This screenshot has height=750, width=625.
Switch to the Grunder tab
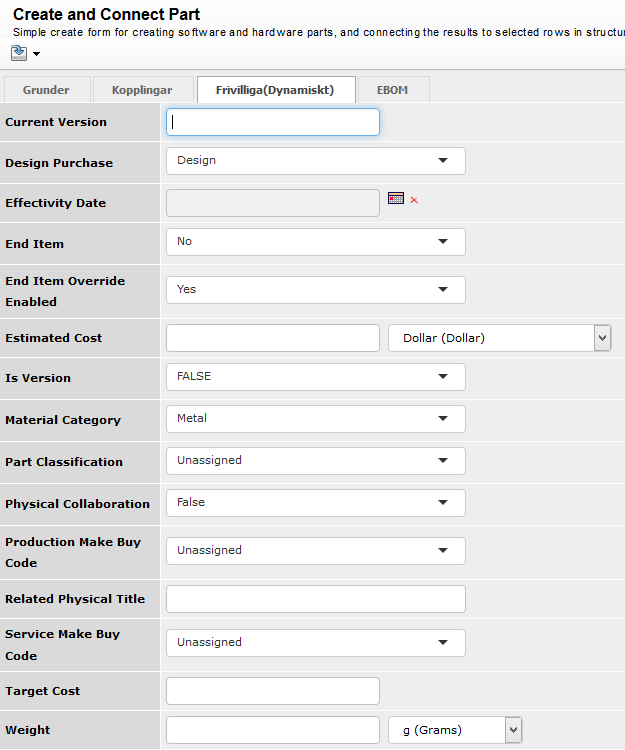[x=46, y=90]
